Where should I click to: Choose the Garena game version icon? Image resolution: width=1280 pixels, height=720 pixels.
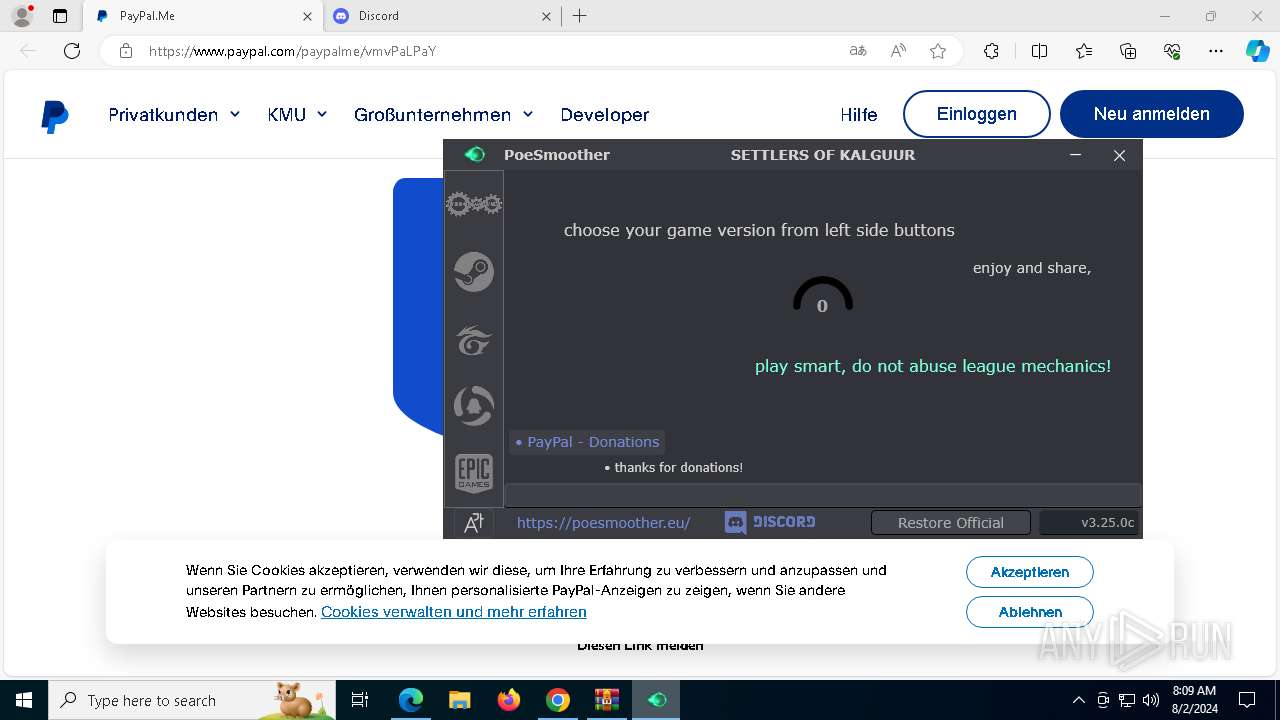click(x=474, y=340)
